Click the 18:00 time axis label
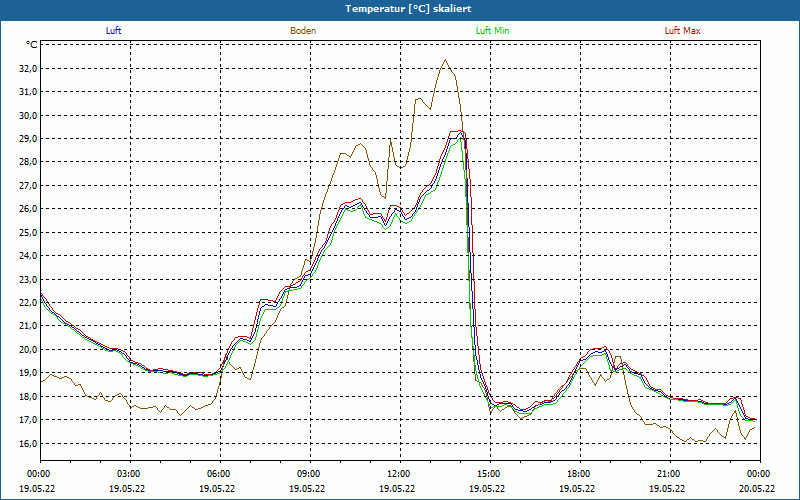Screen dimensions: 800x500 point(580,474)
